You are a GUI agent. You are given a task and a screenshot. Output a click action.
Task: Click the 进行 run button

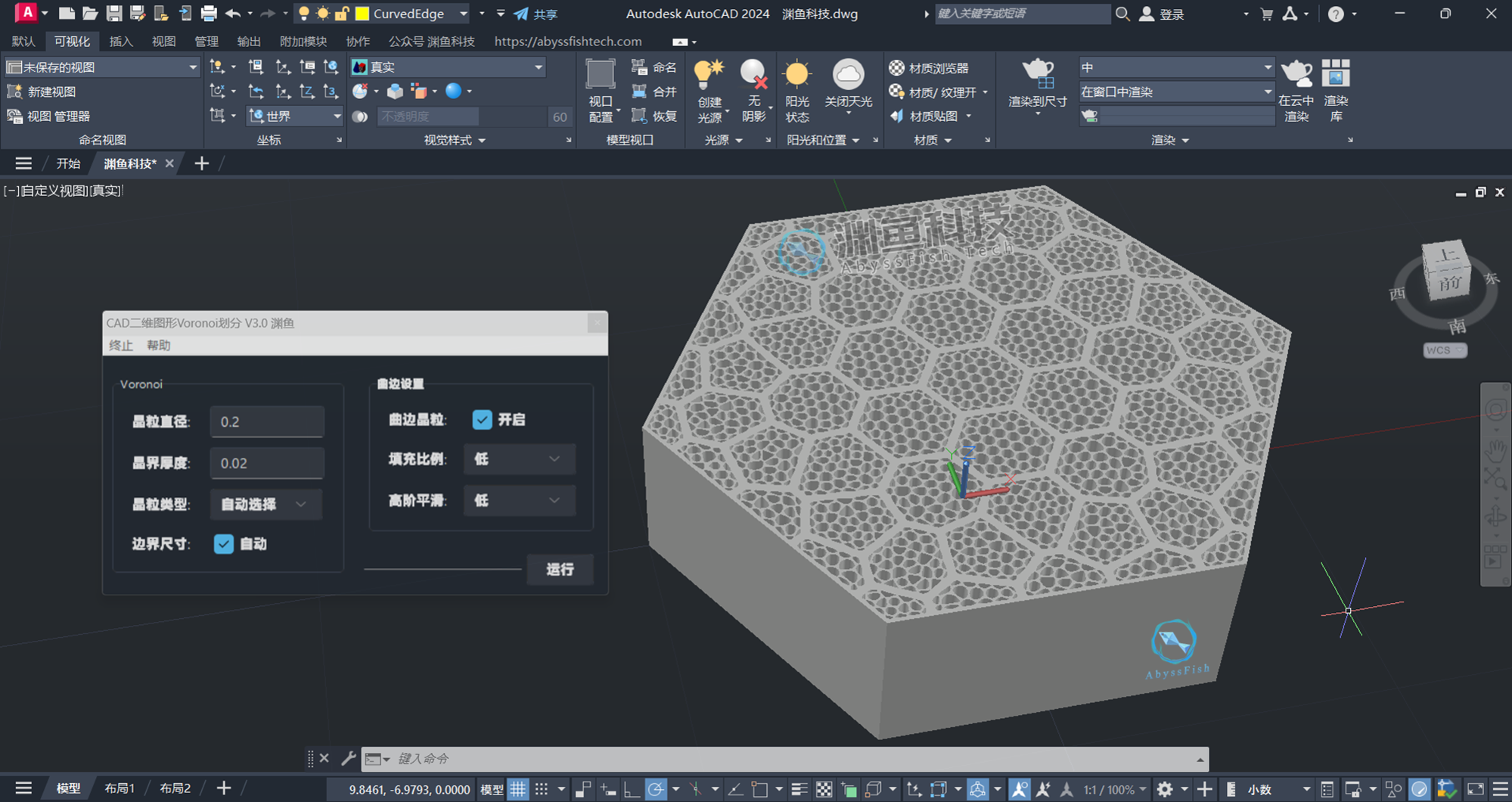pyautogui.click(x=560, y=569)
